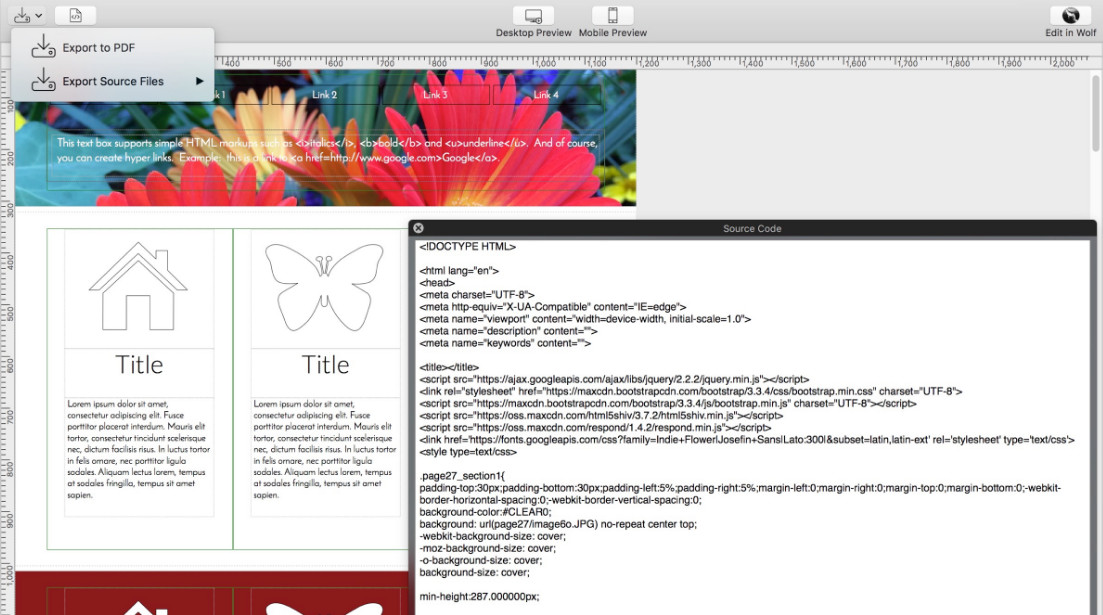Click the -moz-background-size: cover; line
This screenshot has width=1103, height=615.
pos(487,548)
